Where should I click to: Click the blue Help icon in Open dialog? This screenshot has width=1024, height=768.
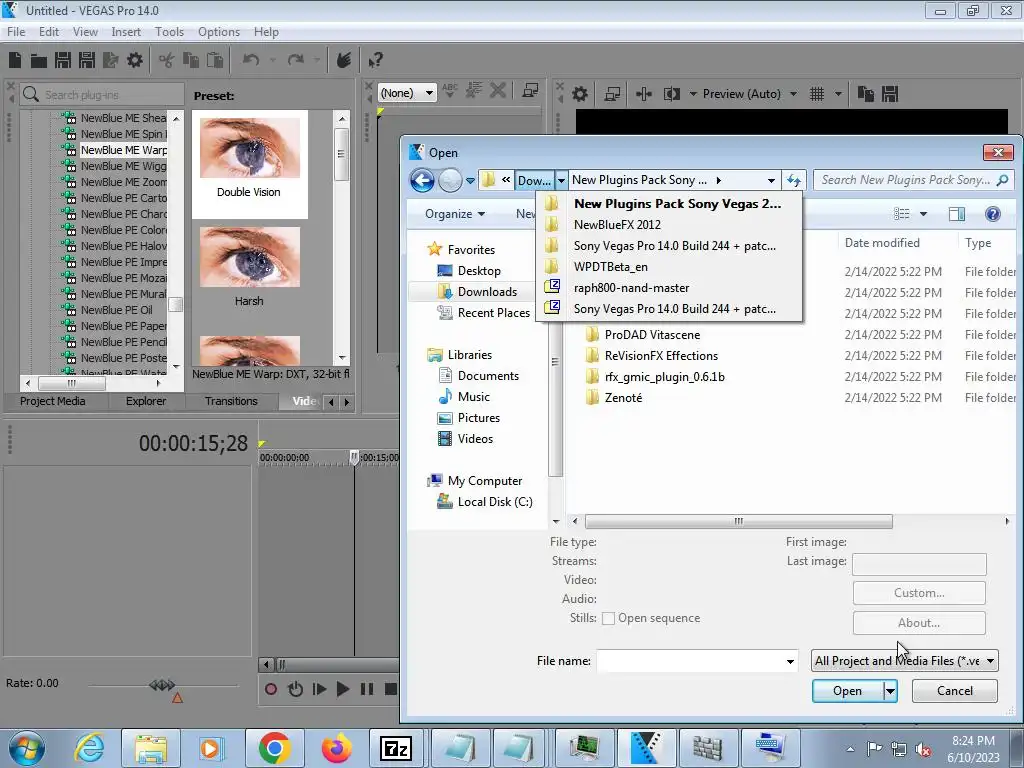pos(993,214)
